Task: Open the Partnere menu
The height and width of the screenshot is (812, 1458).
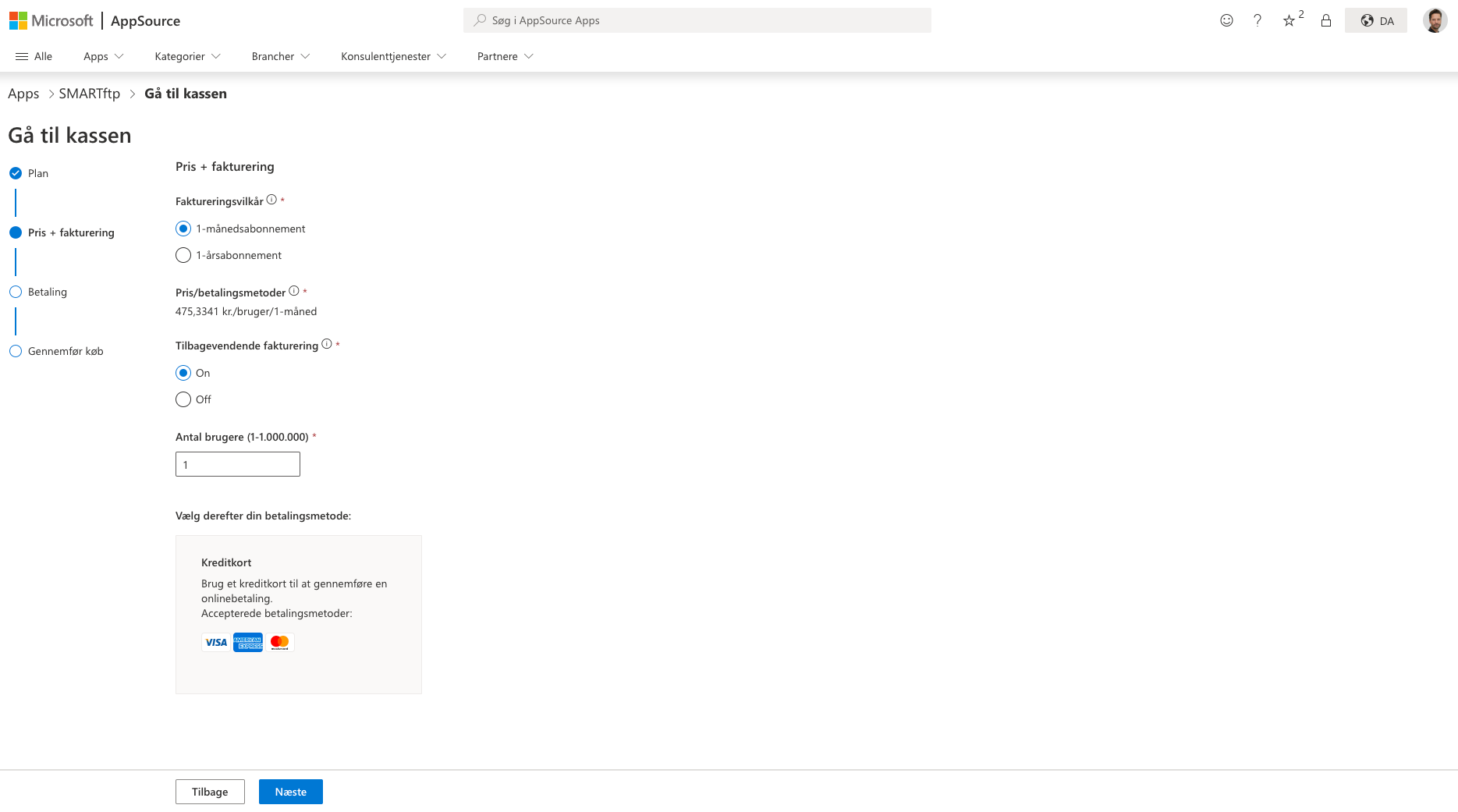Action: tap(505, 56)
